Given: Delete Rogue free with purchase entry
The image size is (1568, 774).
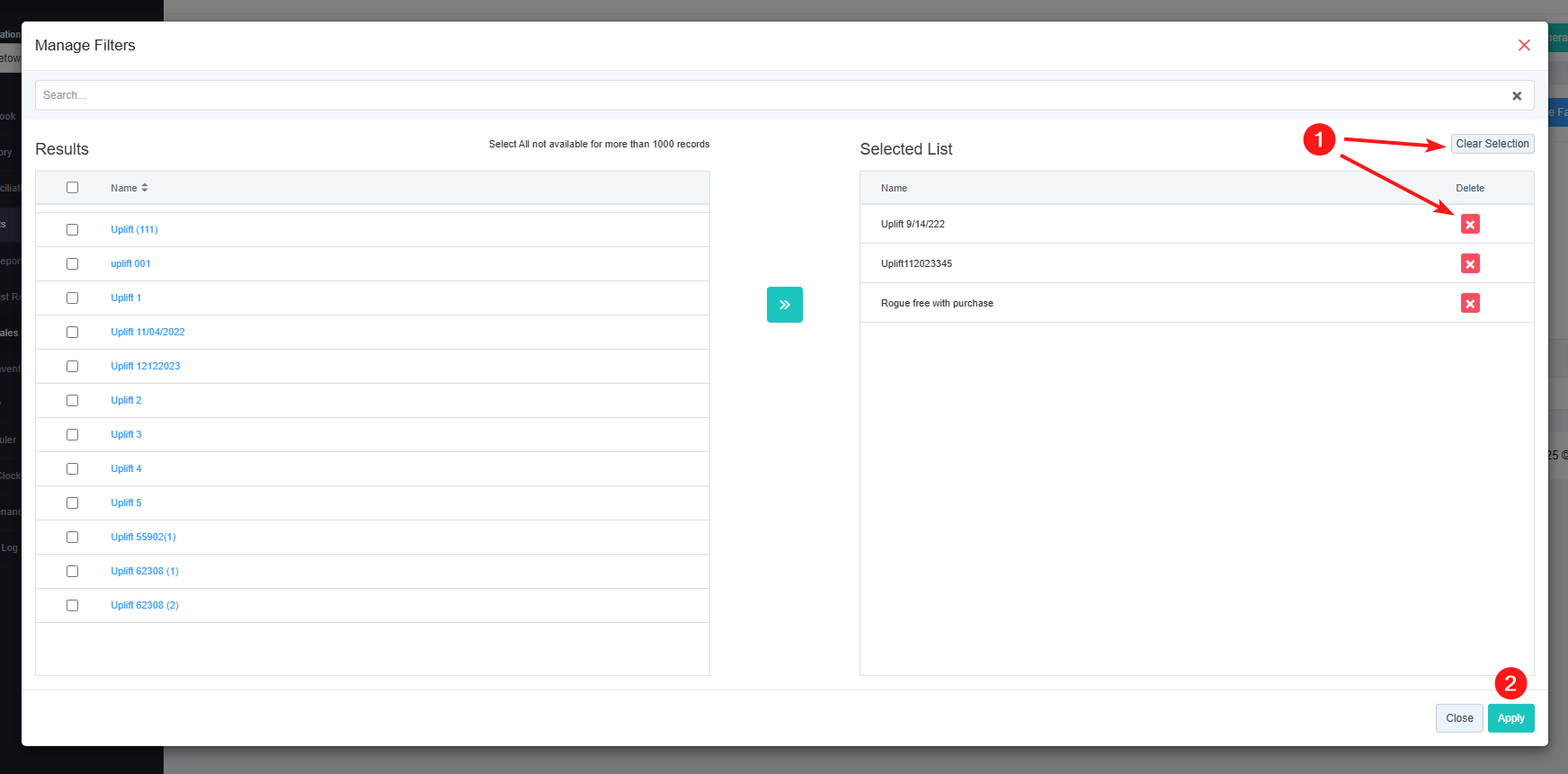Looking at the screenshot, I should pos(1470,303).
